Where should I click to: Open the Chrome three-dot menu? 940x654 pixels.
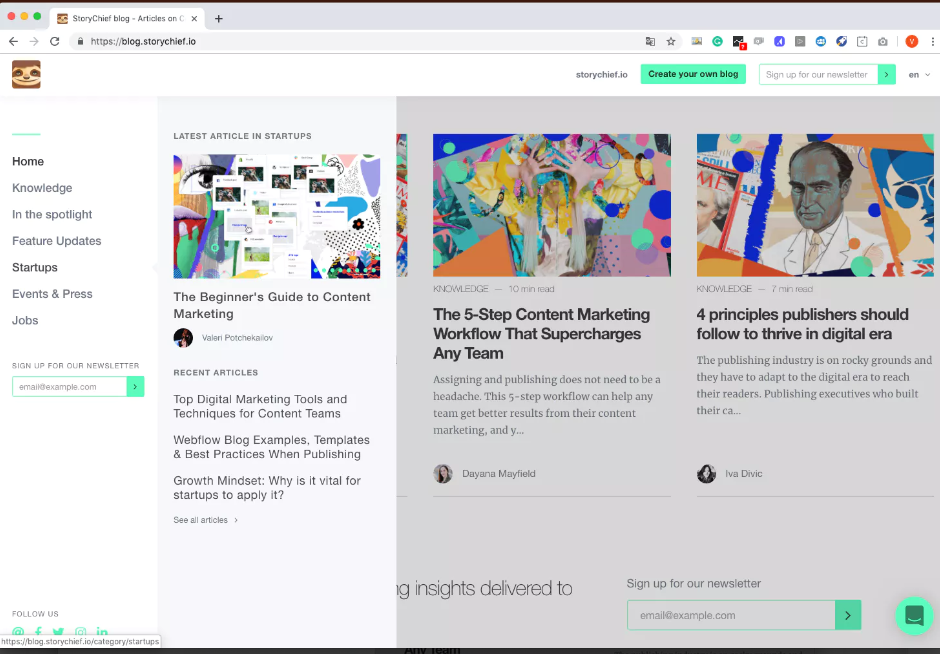(x=933, y=41)
